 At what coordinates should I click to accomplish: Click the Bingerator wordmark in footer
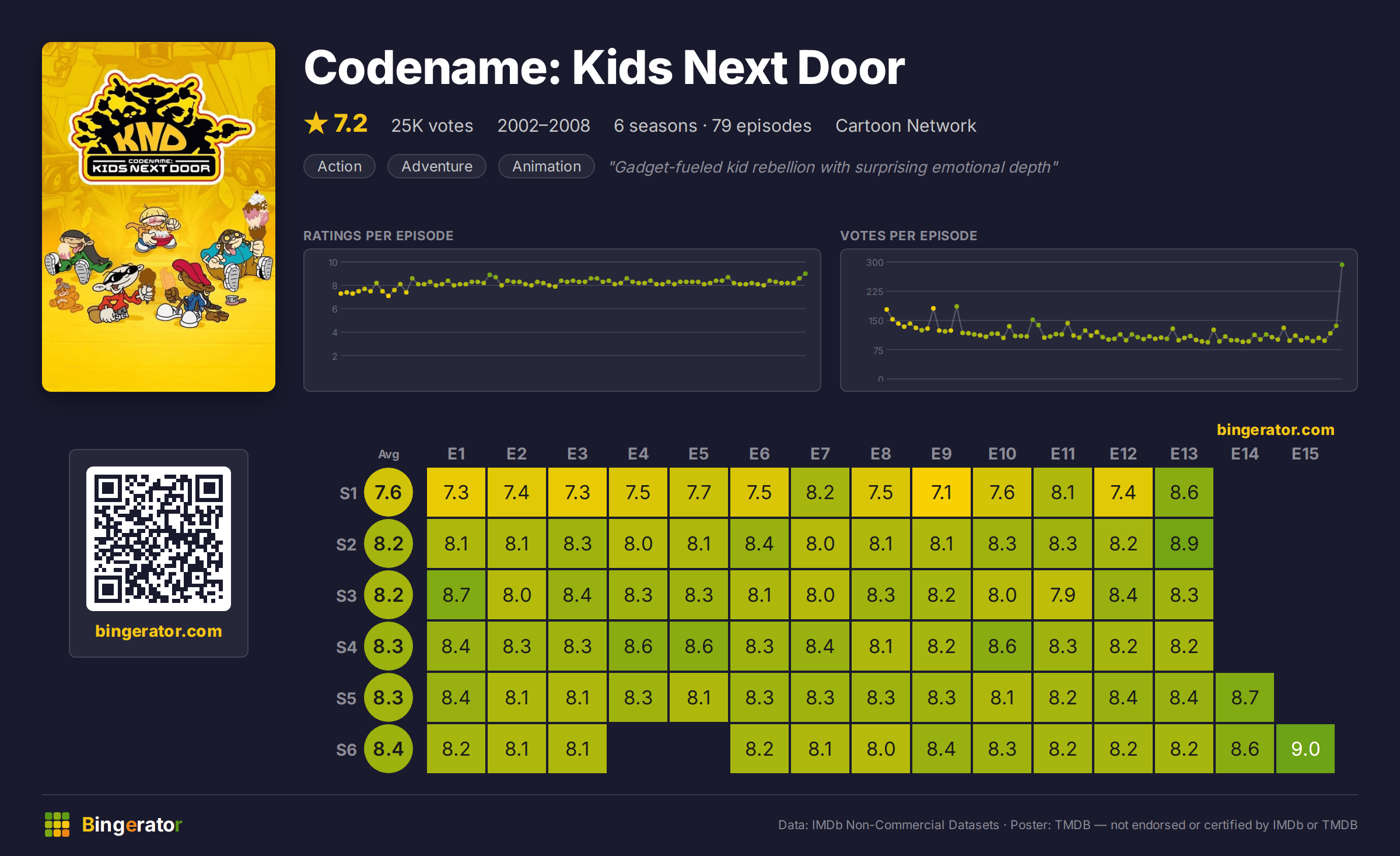coord(132,825)
